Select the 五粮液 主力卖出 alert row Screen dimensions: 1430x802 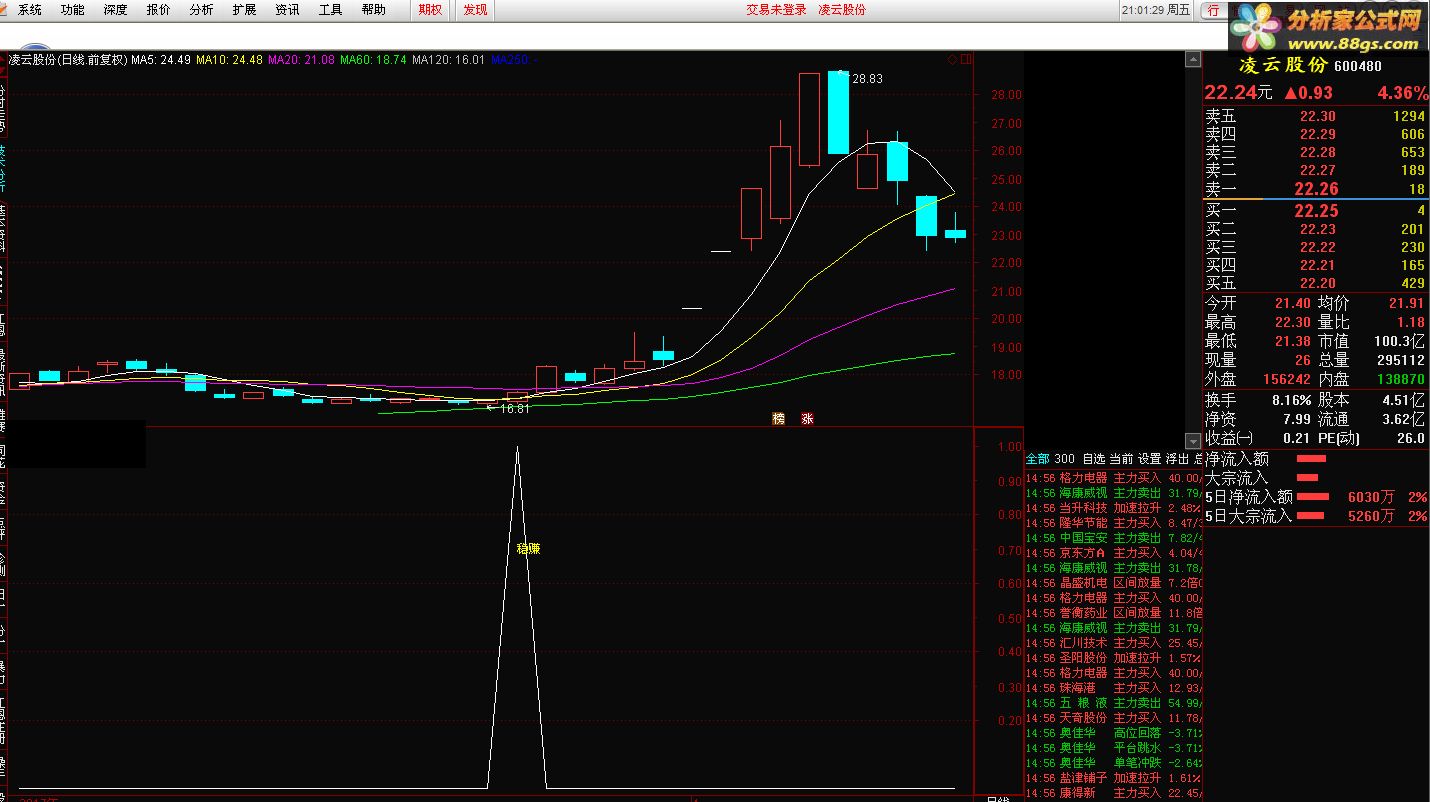pos(1114,703)
